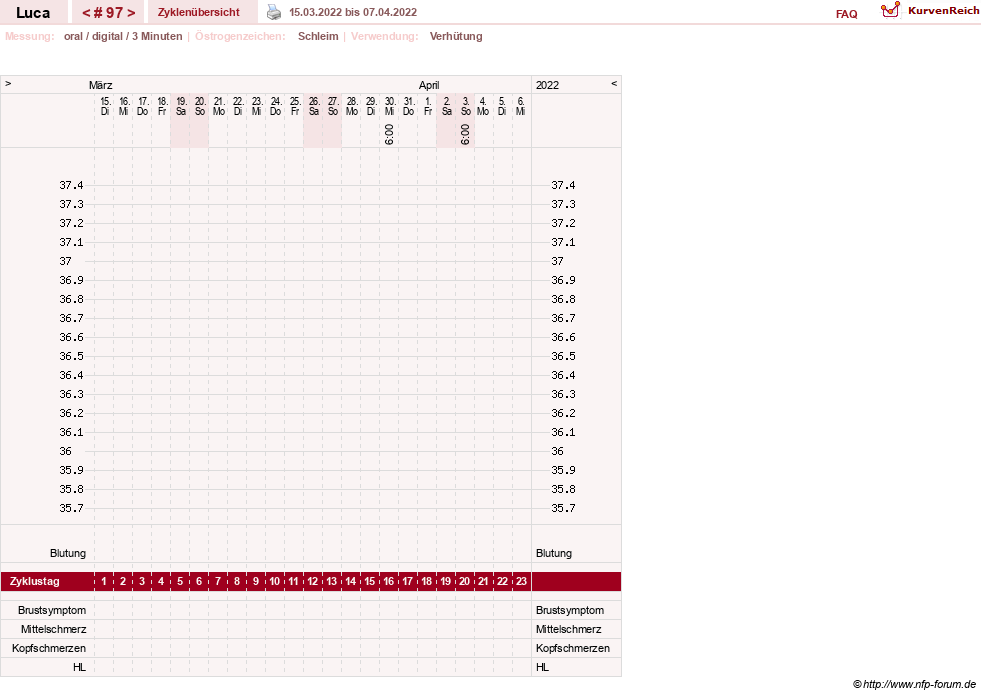Click the '>' arrow at chart top-left corner
This screenshot has height=696, width=981.
pyautogui.click(x=8, y=83)
